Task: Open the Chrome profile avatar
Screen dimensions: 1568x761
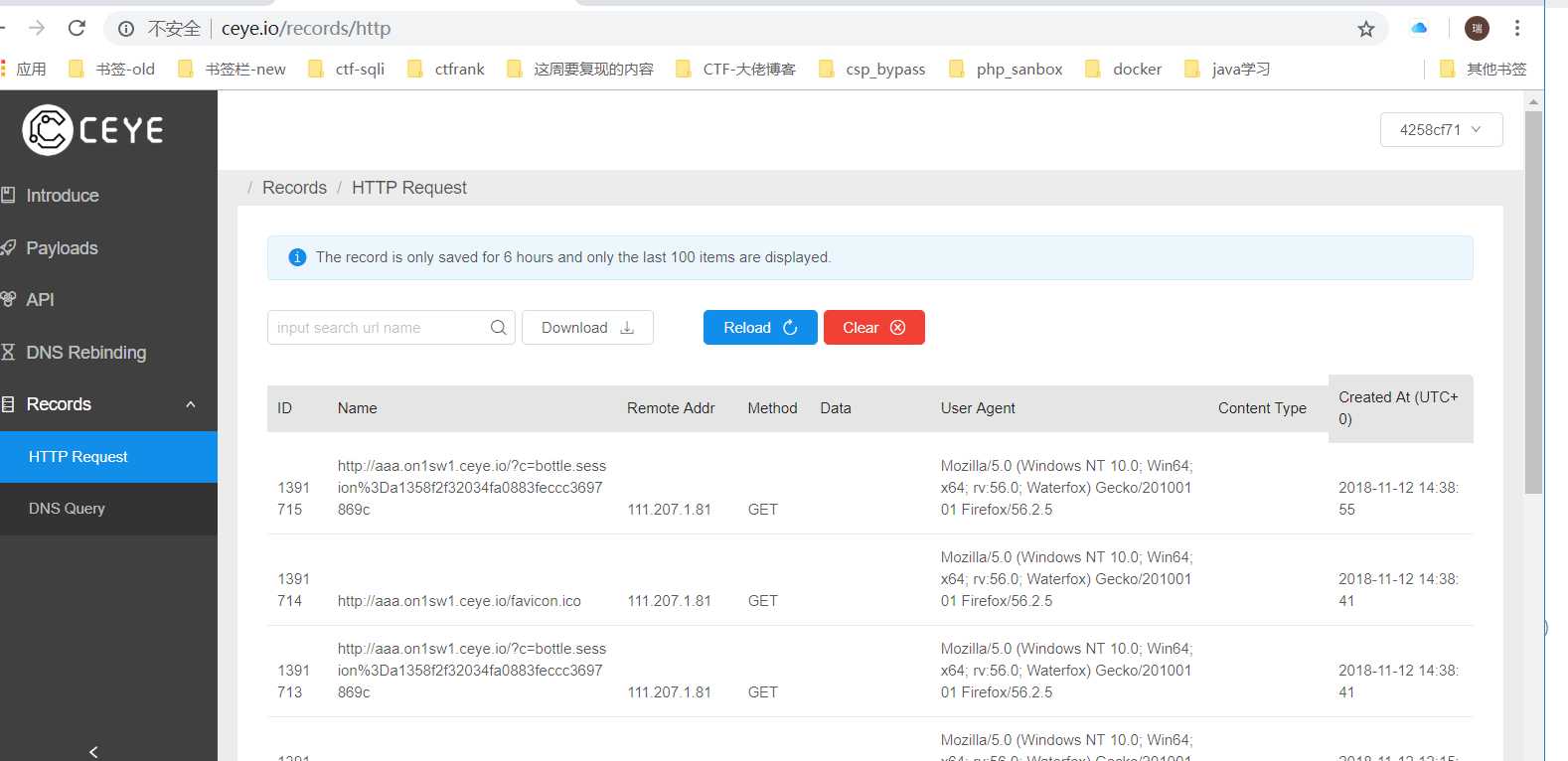Action: pyautogui.click(x=1477, y=28)
